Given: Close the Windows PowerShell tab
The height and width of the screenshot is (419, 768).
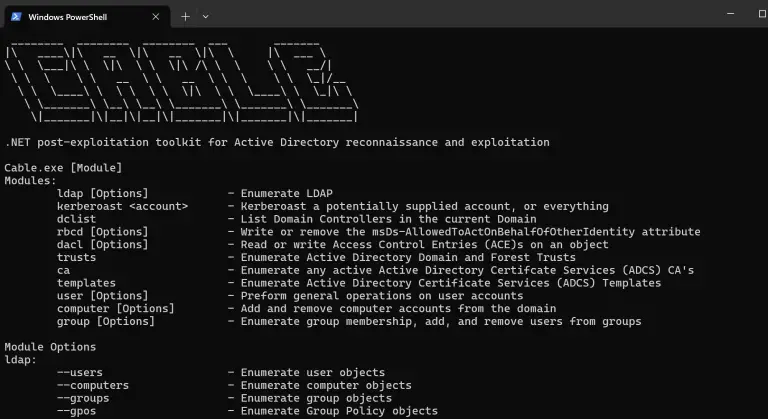Looking at the screenshot, I should (156, 17).
